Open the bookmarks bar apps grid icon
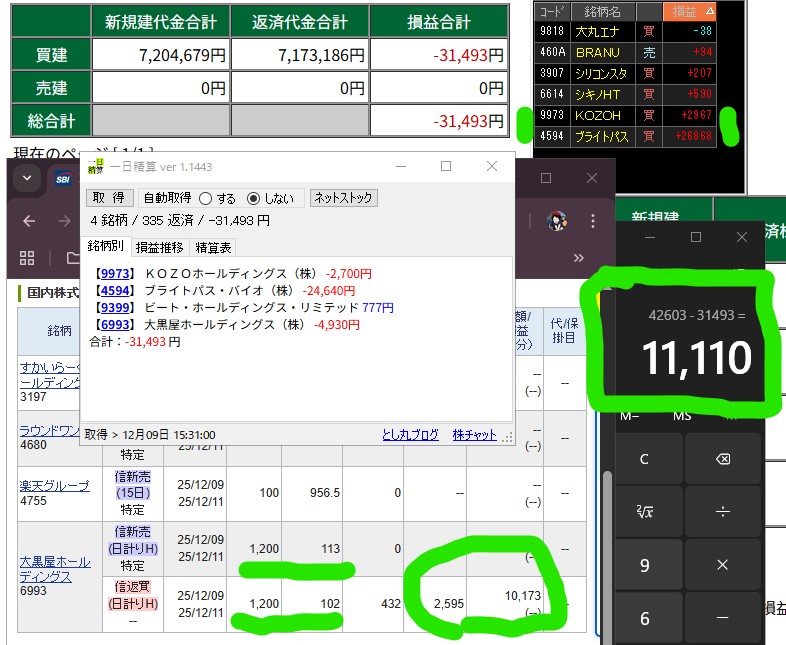This screenshot has width=786, height=645. (x=27, y=258)
